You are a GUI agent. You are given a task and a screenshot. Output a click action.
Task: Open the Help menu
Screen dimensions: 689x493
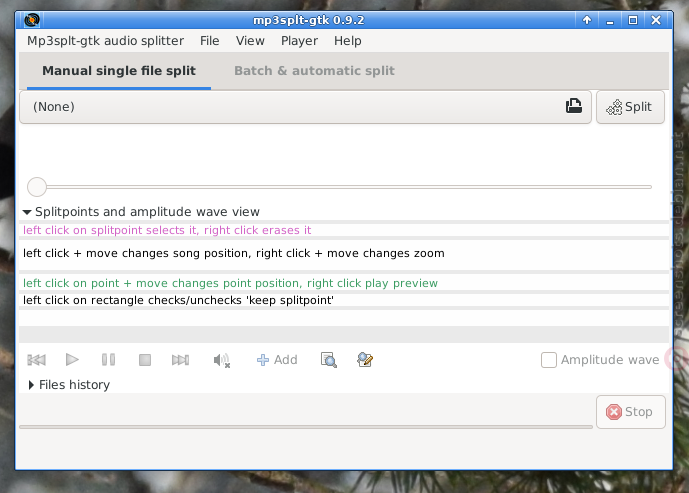(348, 41)
